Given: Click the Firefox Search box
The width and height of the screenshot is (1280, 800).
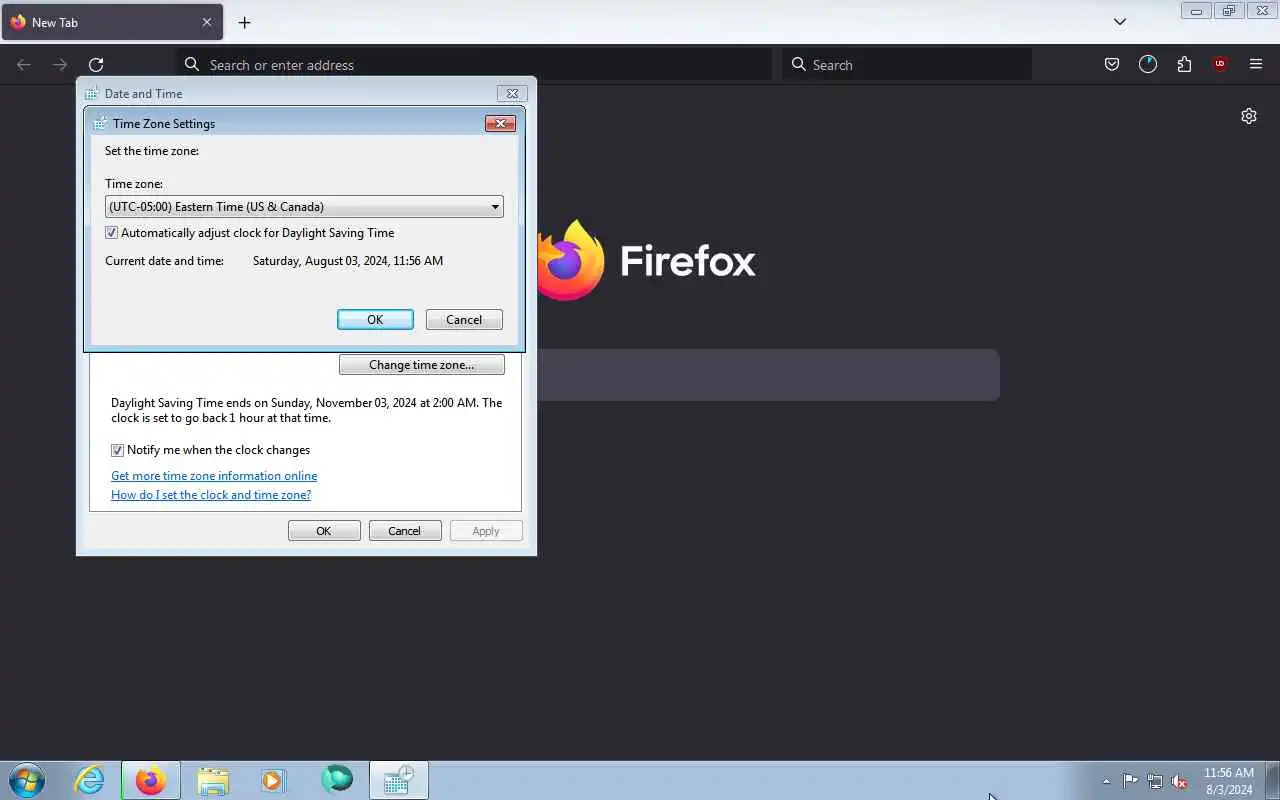Looking at the screenshot, I should [907, 64].
